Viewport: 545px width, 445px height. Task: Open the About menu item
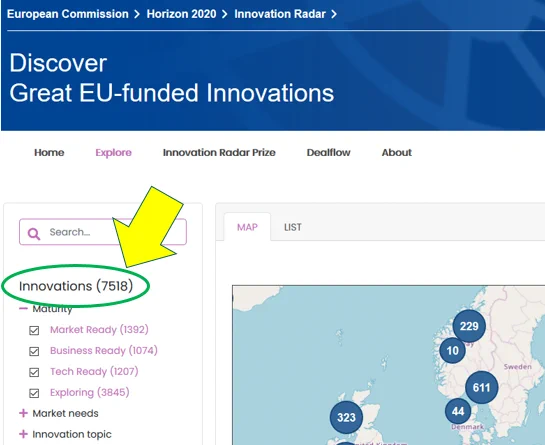click(x=397, y=152)
